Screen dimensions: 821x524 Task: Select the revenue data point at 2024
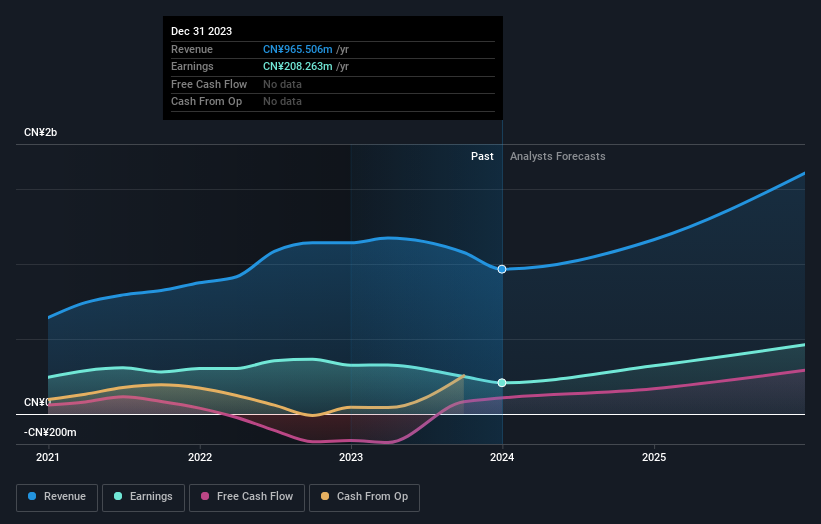pos(502,269)
